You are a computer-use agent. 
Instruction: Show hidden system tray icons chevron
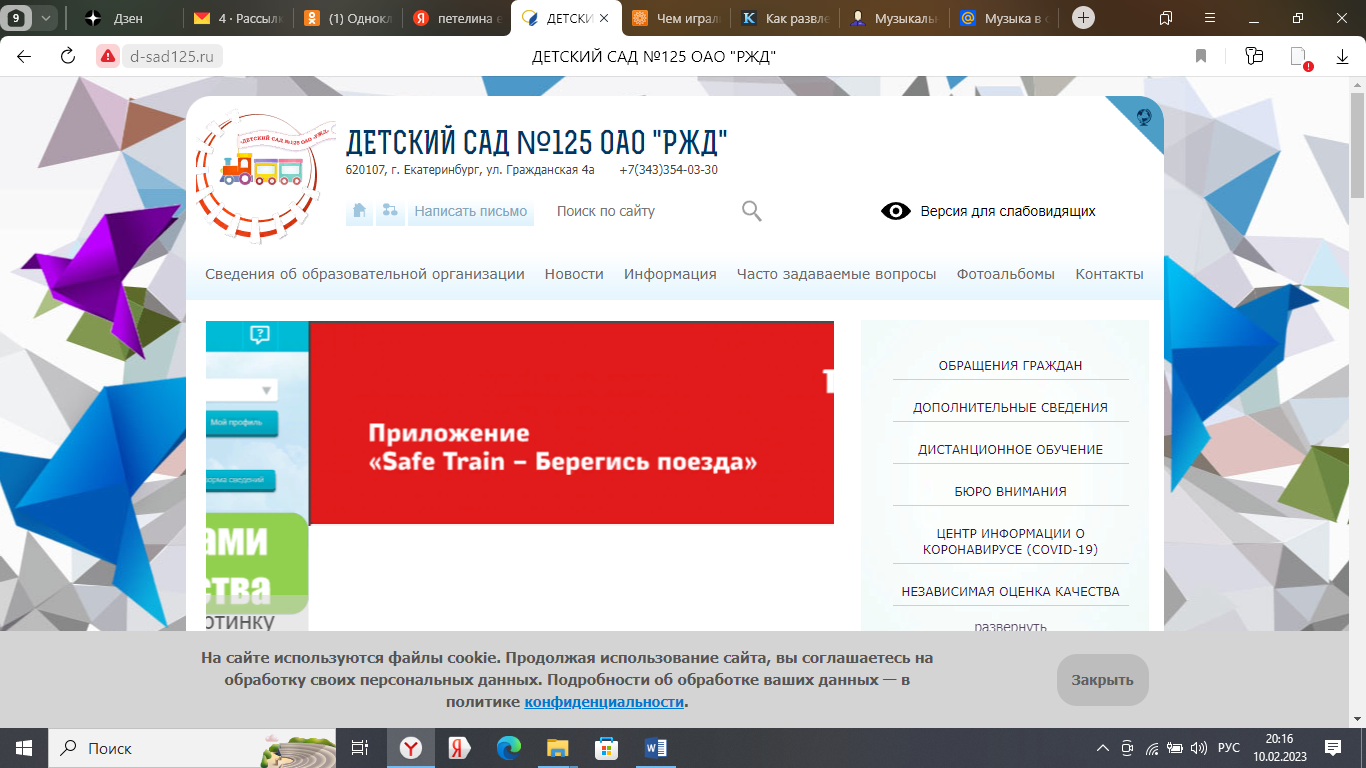1103,748
